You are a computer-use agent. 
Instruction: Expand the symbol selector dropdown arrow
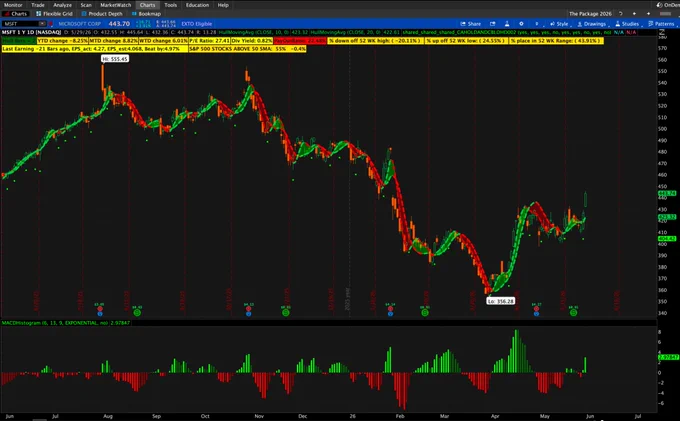click(42, 24)
